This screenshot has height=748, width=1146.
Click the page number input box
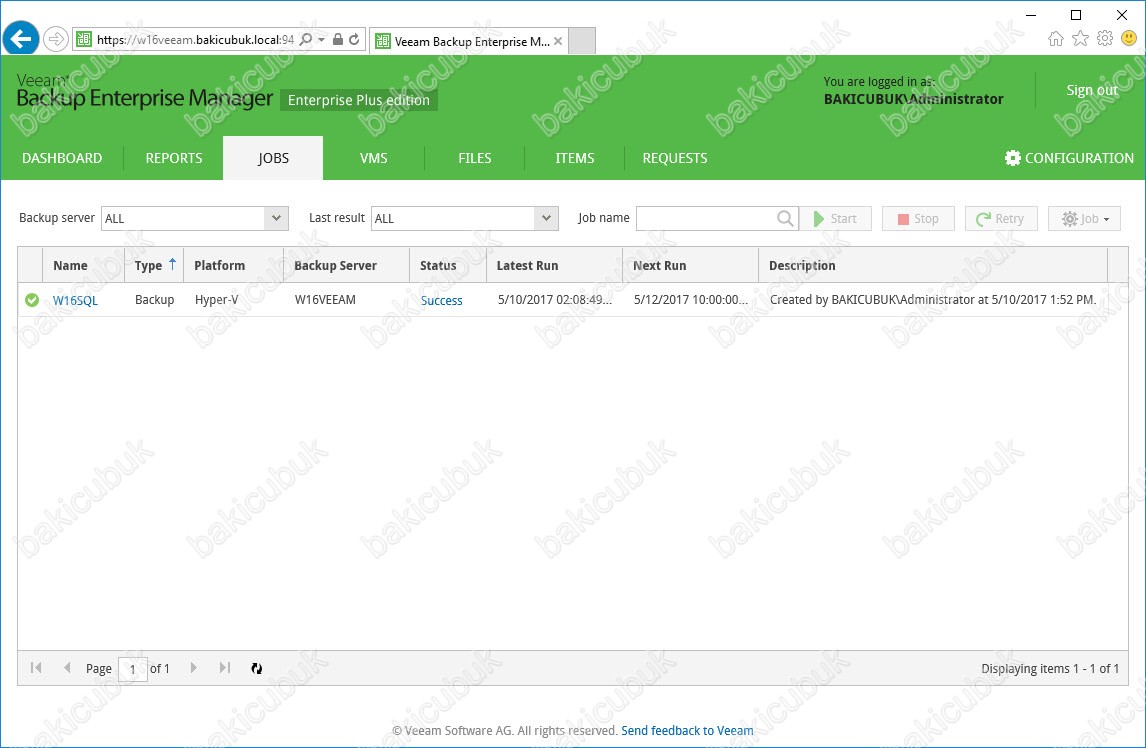click(133, 668)
